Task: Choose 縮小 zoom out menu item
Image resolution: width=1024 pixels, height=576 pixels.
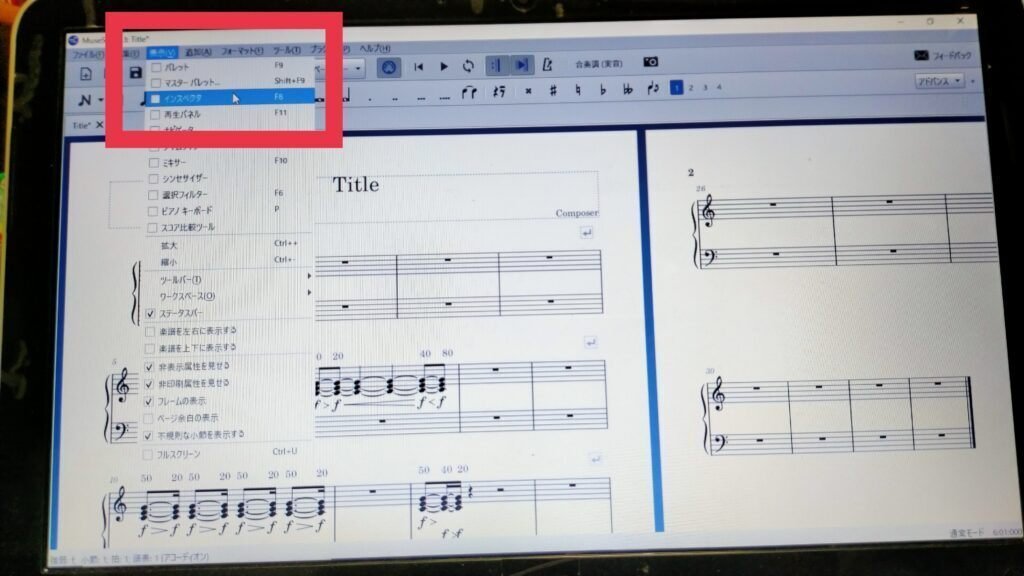Action: click(228, 261)
